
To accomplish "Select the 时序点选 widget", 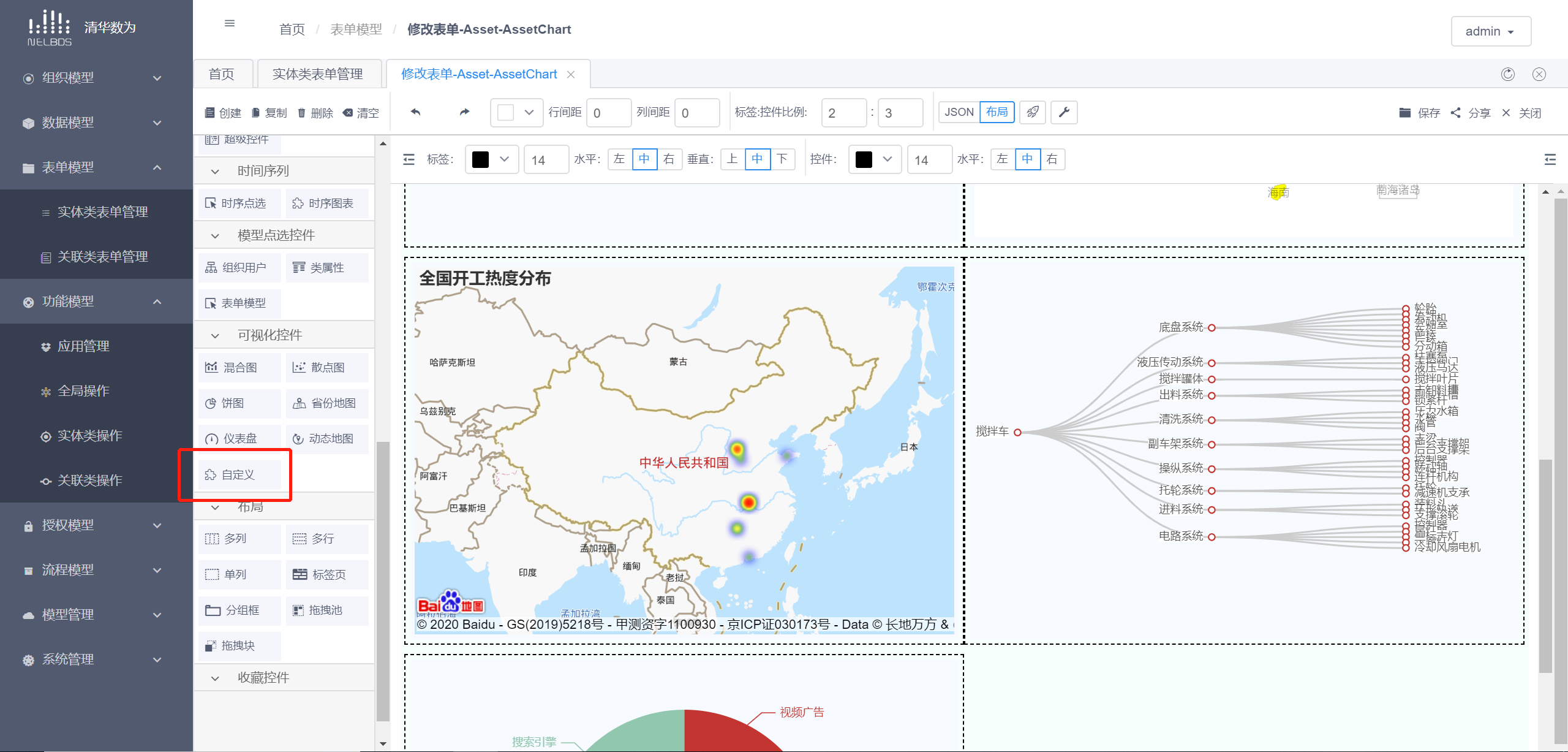I will coord(239,203).
